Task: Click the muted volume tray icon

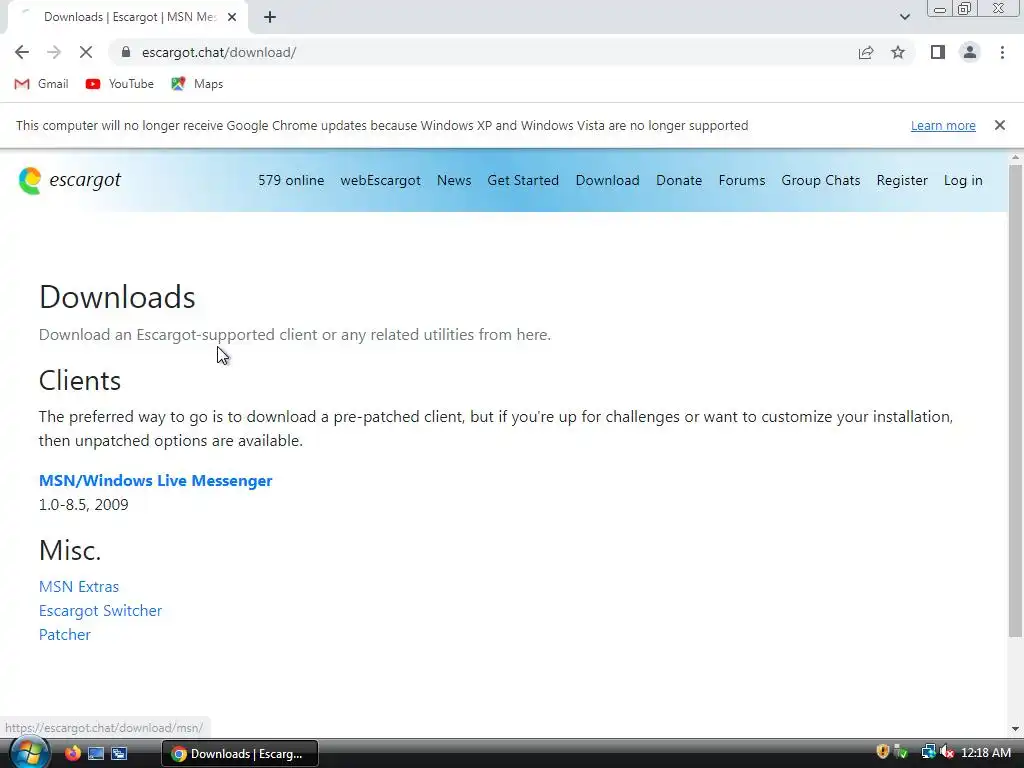Action: [947, 752]
